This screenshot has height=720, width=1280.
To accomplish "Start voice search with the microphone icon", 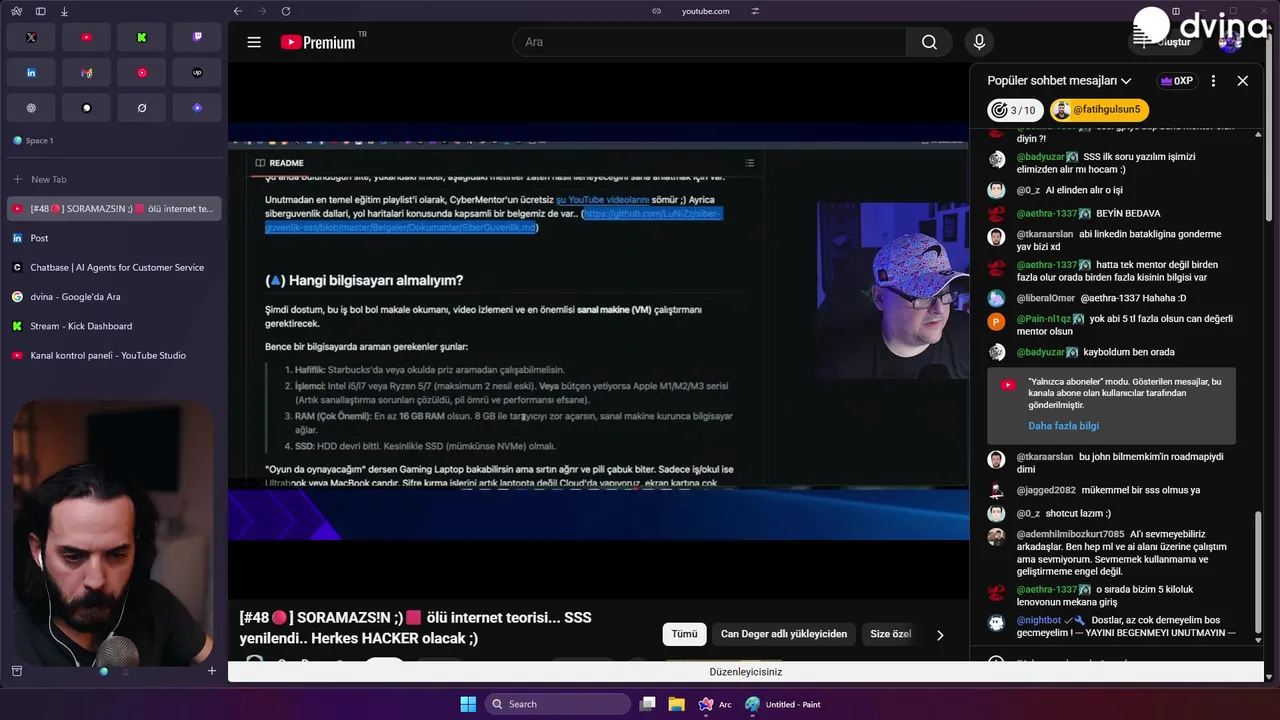I will coord(979,42).
